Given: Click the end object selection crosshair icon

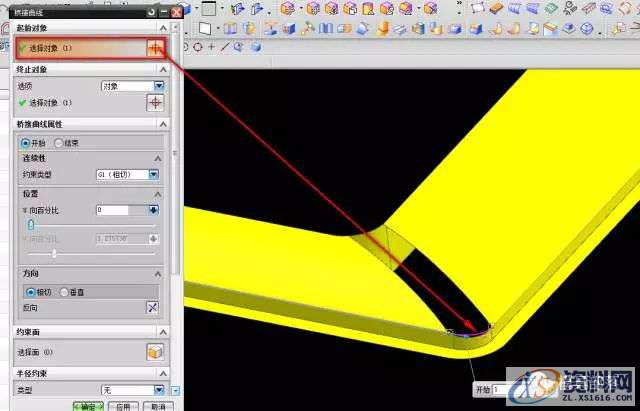Looking at the screenshot, I should (x=154, y=103).
